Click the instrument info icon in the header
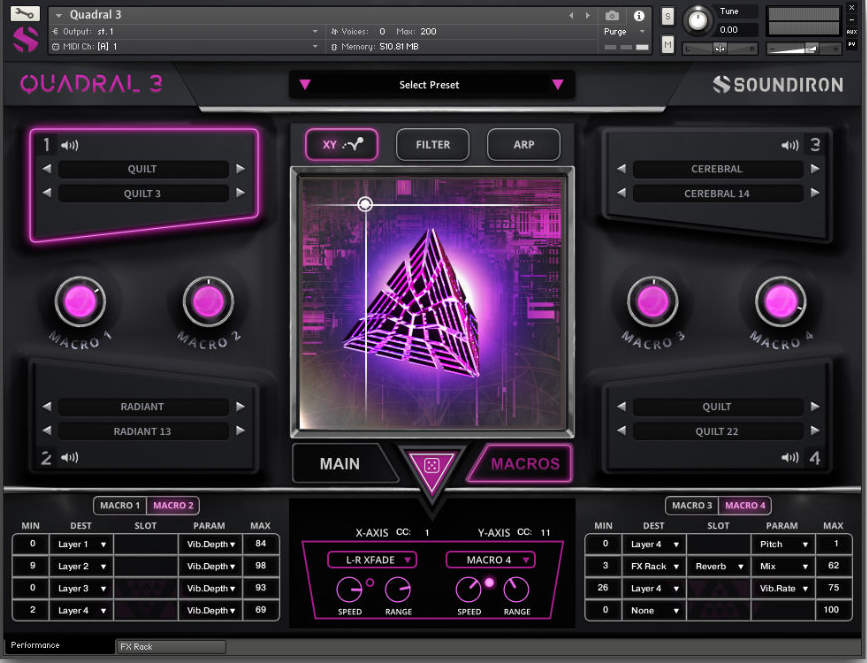867x663 pixels. point(637,15)
